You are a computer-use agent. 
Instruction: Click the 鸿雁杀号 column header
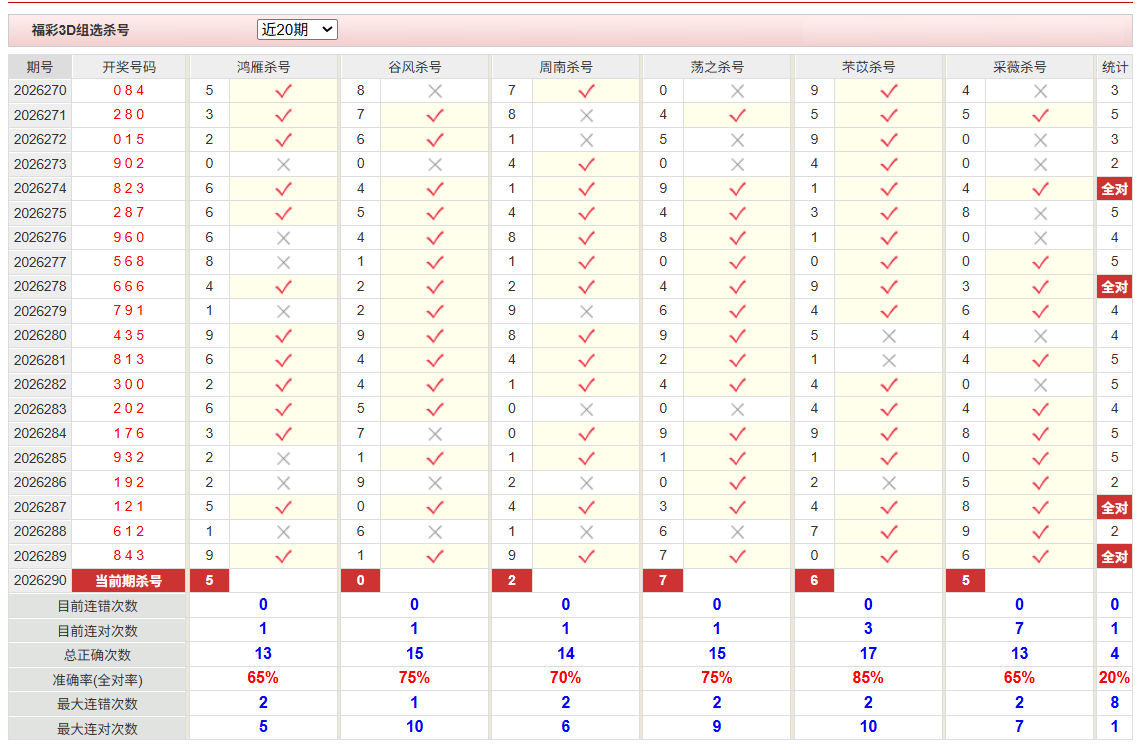(263, 67)
